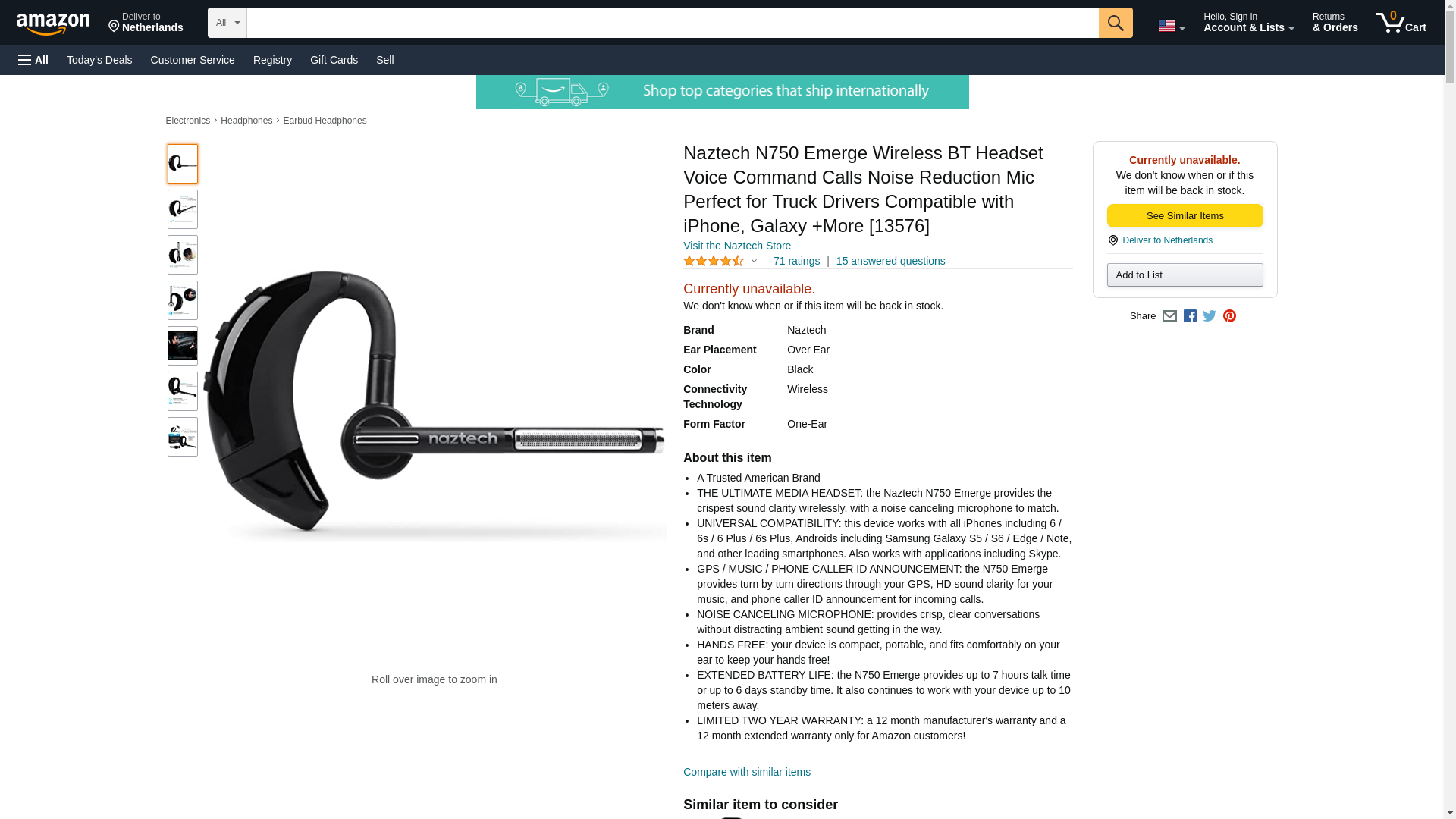Expand the All search category dropdown

coord(227,23)
